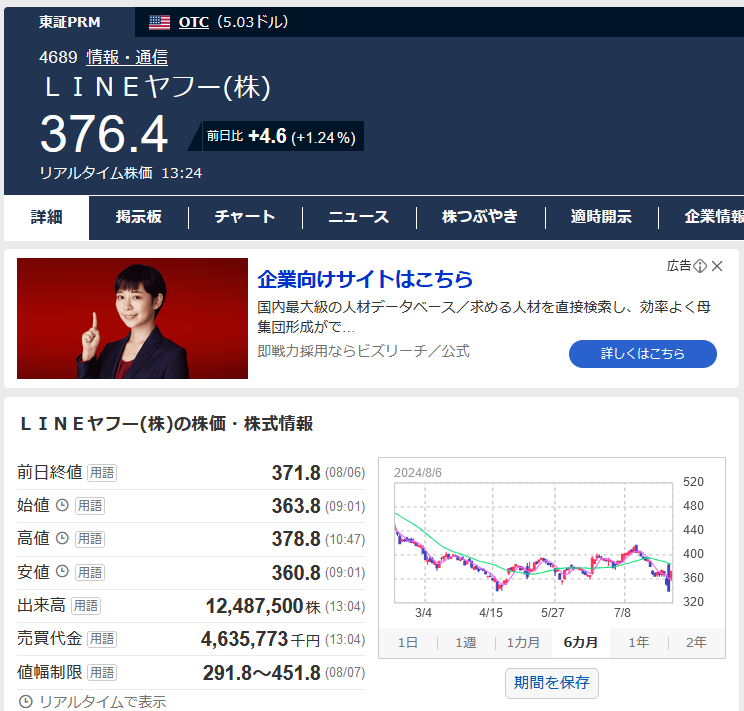Open the 企業向けサイトはこちら ad headline

click(365, 280)
